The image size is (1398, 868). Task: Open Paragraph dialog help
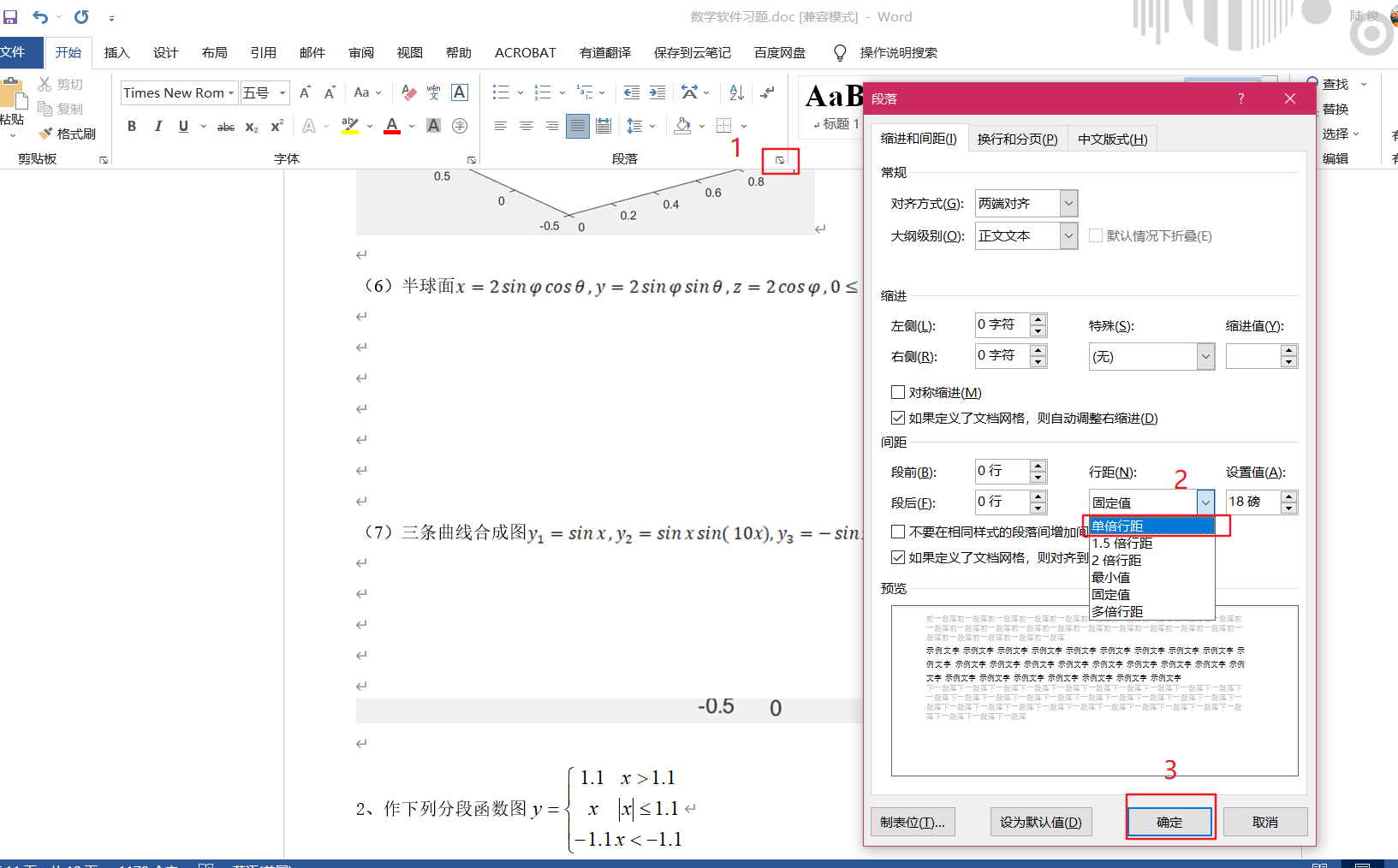1241,98
